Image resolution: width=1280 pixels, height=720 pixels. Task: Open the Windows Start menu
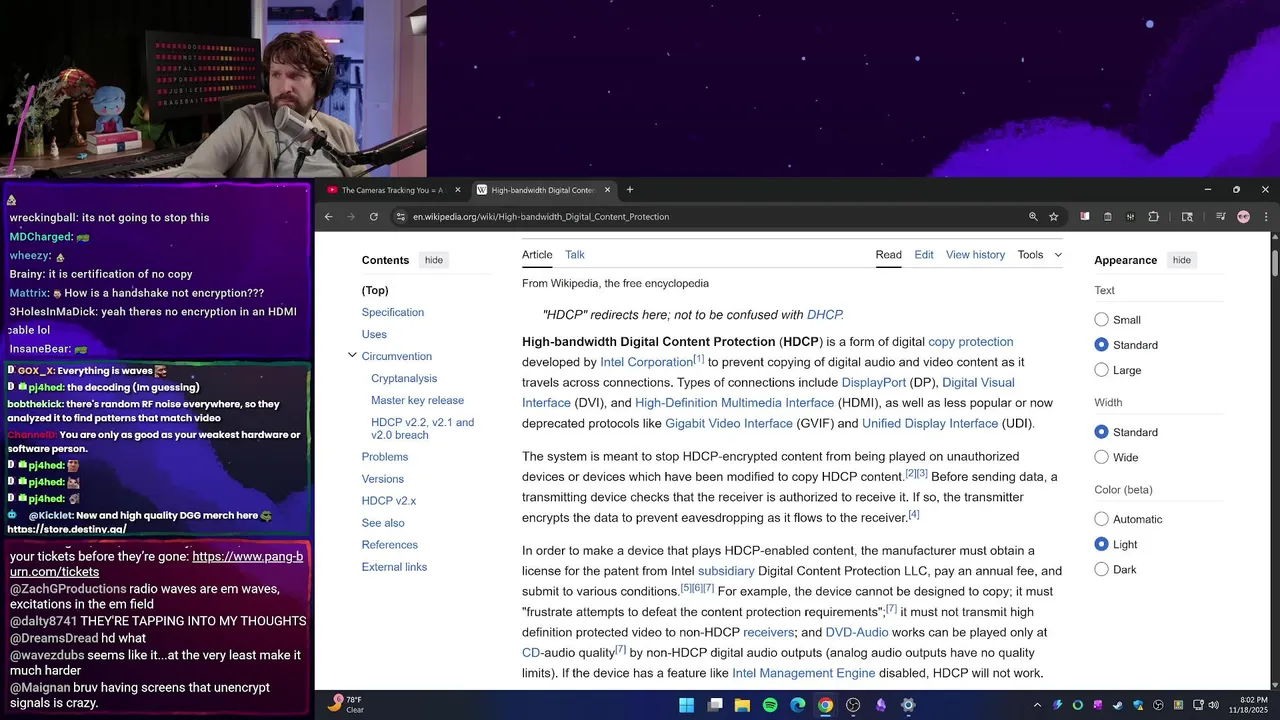click(x=687, y=705)
